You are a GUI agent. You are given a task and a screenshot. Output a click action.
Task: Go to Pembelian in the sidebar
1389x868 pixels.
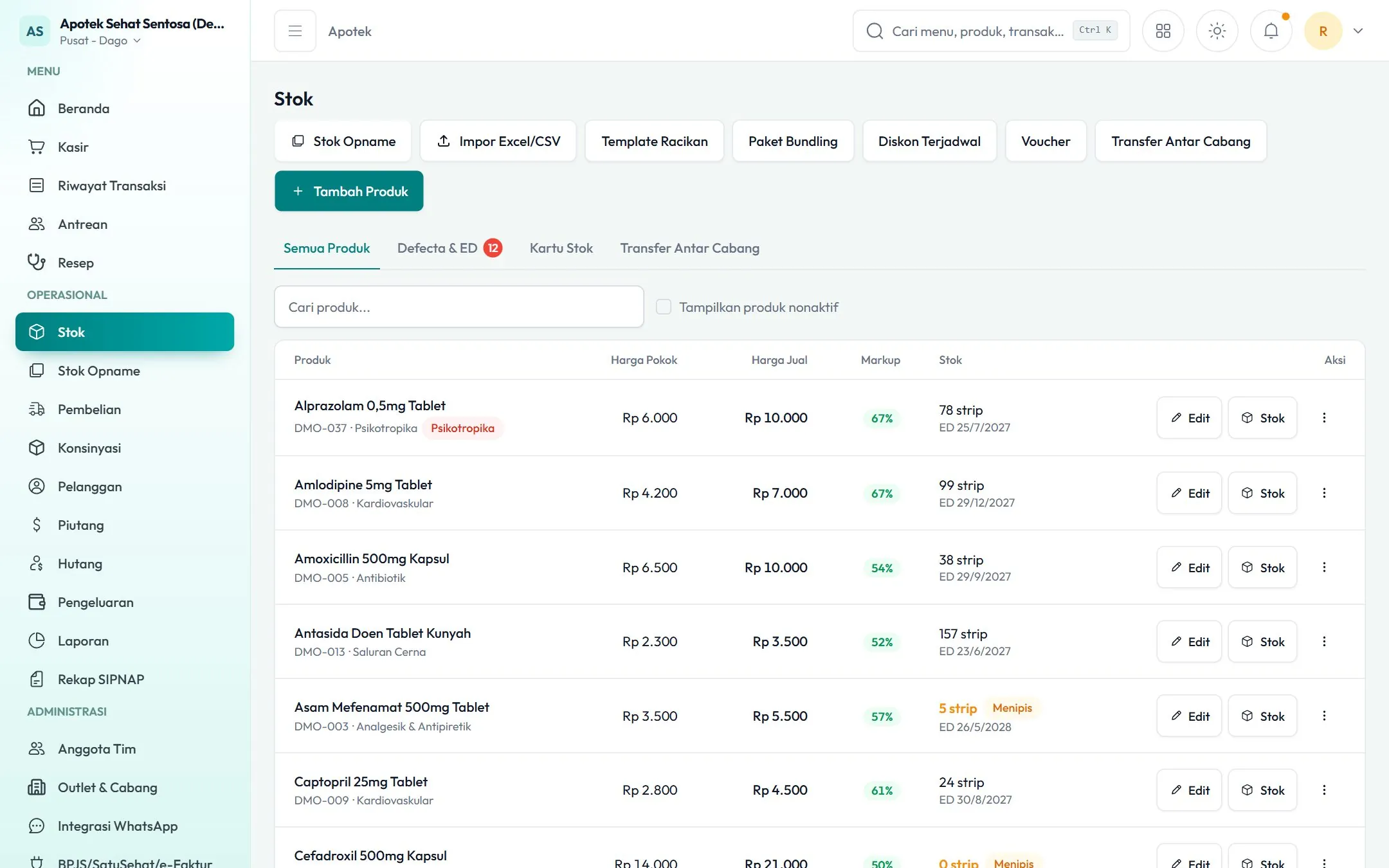(x=125, y=409)
